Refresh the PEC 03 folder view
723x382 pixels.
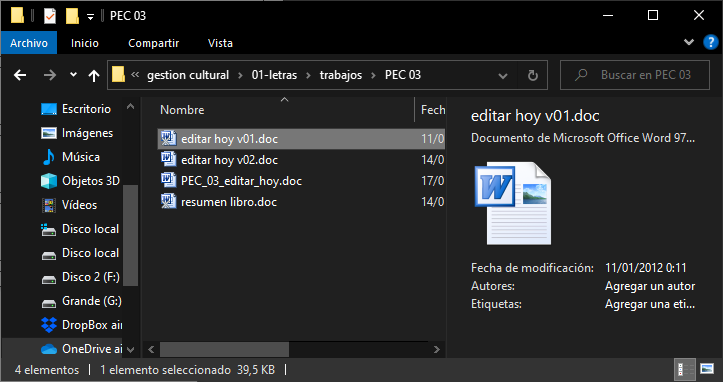[533, 75]
